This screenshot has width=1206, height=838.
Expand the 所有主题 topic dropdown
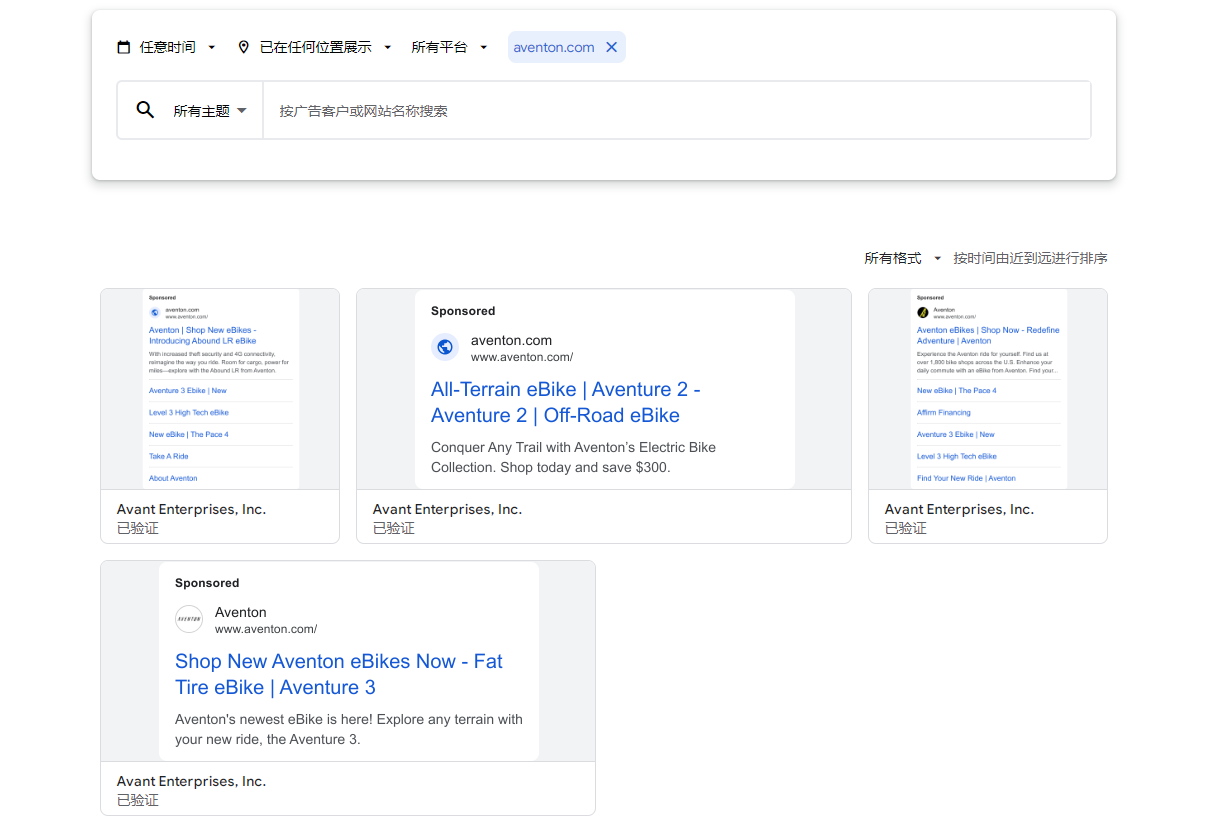pos(210,111)
